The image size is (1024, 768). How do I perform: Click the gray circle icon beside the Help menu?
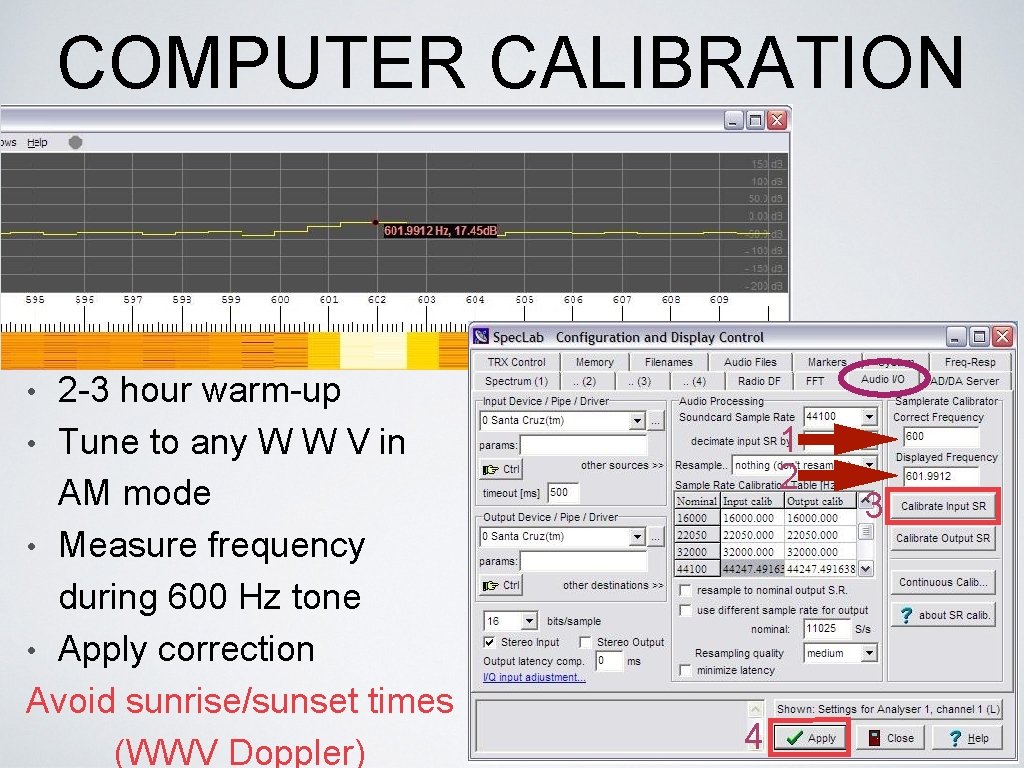point(75,141)
